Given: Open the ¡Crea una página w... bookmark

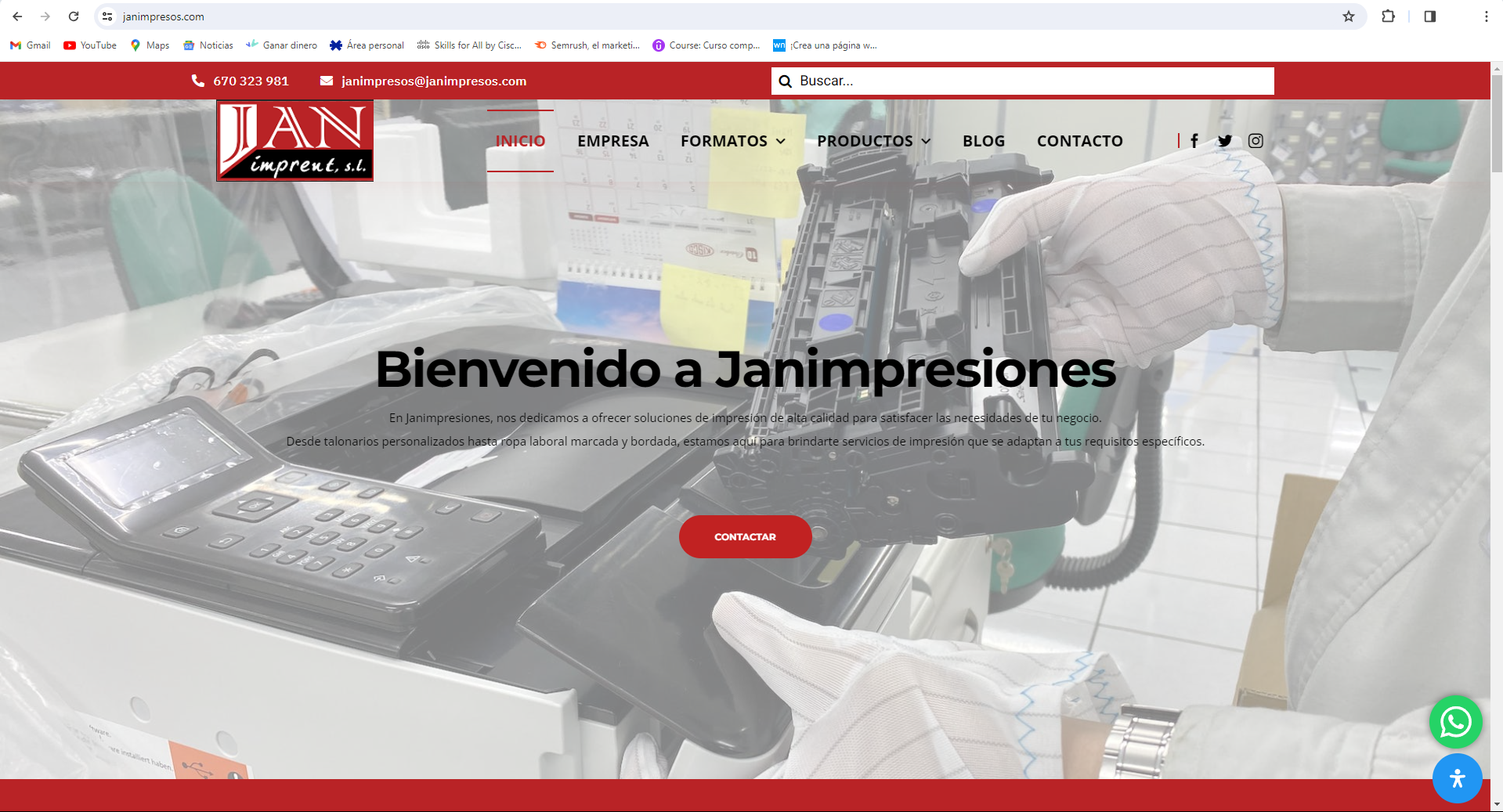Looking at the screenshot, I should (x=825, y=45).
